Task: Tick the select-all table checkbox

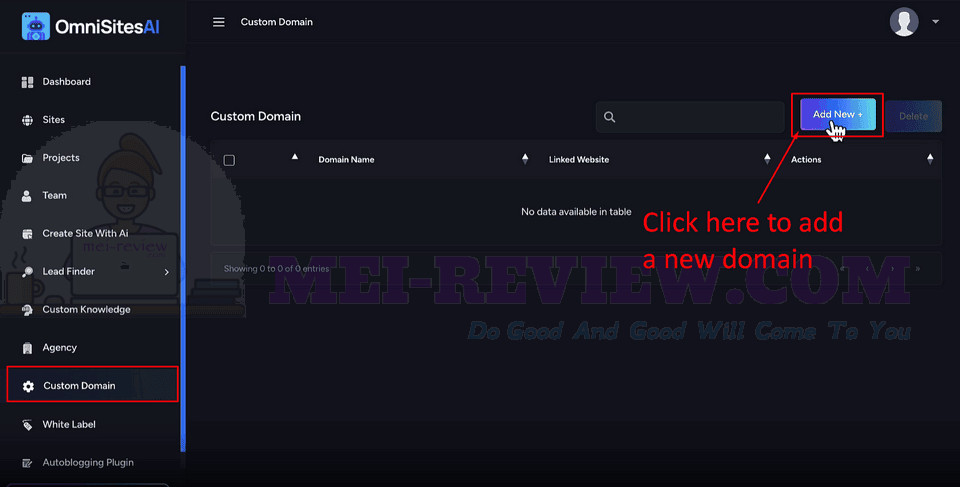Action: tap(229, 160)
